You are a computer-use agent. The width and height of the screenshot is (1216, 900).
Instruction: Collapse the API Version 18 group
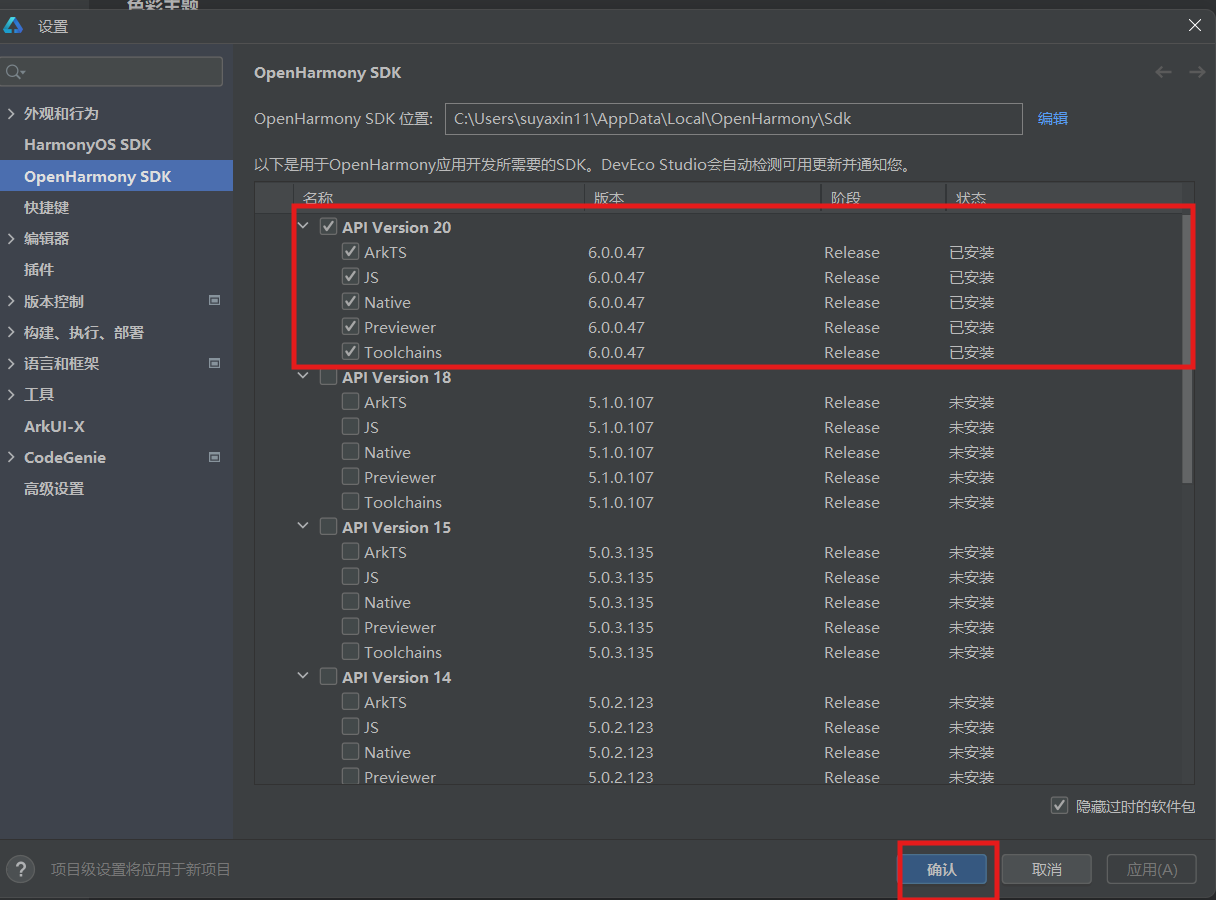[303, 377]
